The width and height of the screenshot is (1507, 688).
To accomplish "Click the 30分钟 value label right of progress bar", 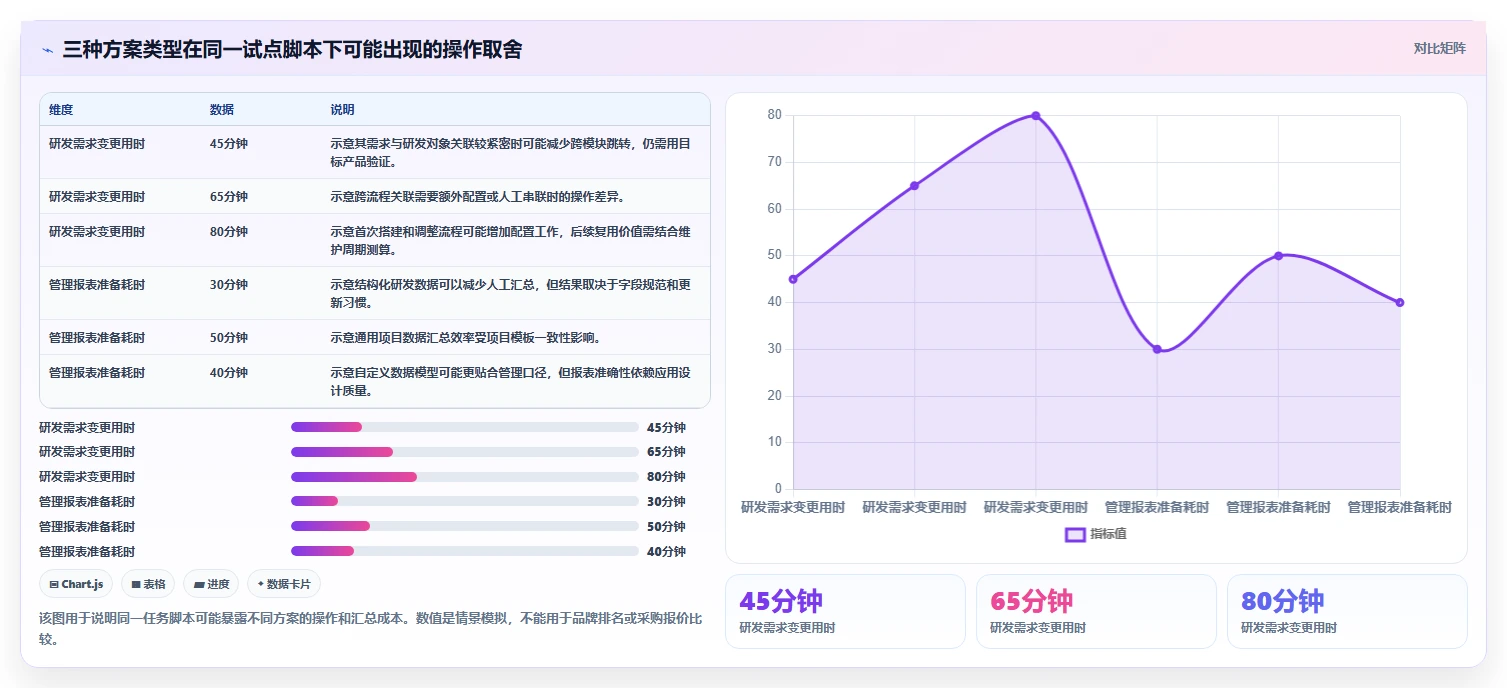I will coord(666,502).
